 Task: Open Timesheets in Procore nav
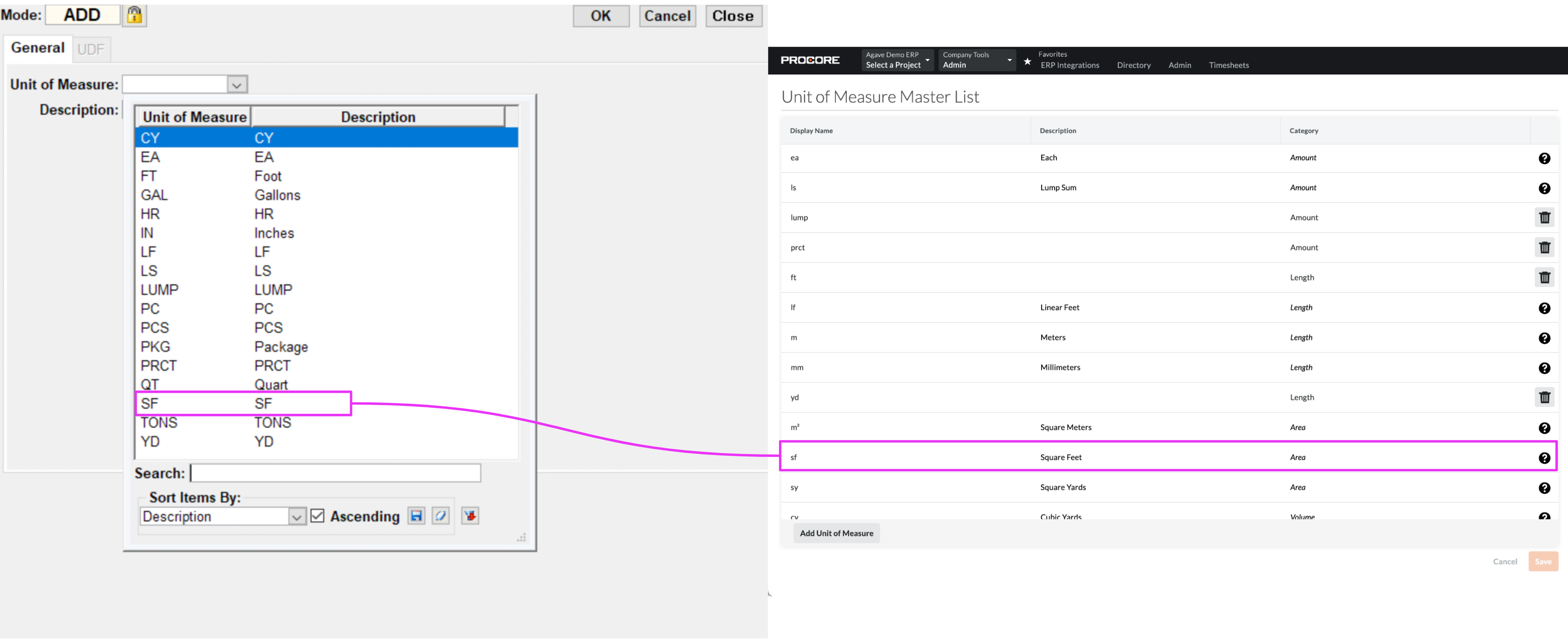(x=1228, y=65)
